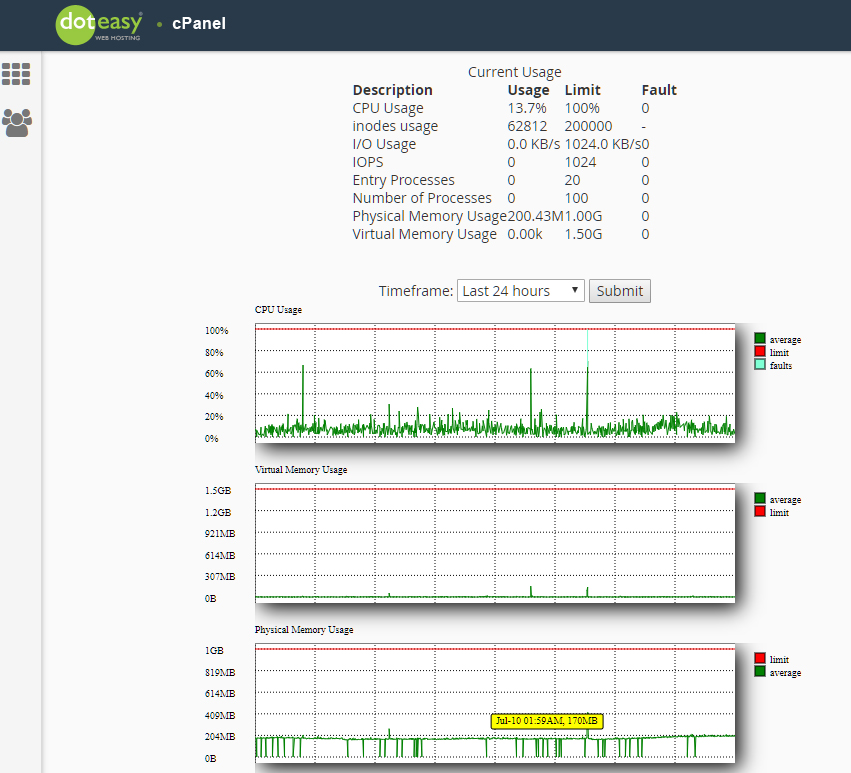Open the cPanel applications grid icon
The height and width of the screenshot is (773, 851).
17,74
